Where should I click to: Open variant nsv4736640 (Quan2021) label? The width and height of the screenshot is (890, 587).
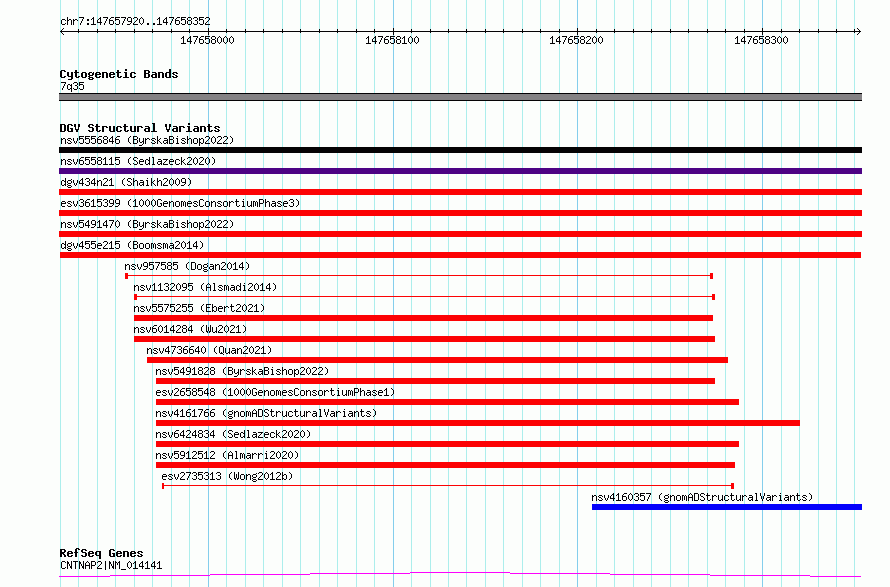point(209,350)
